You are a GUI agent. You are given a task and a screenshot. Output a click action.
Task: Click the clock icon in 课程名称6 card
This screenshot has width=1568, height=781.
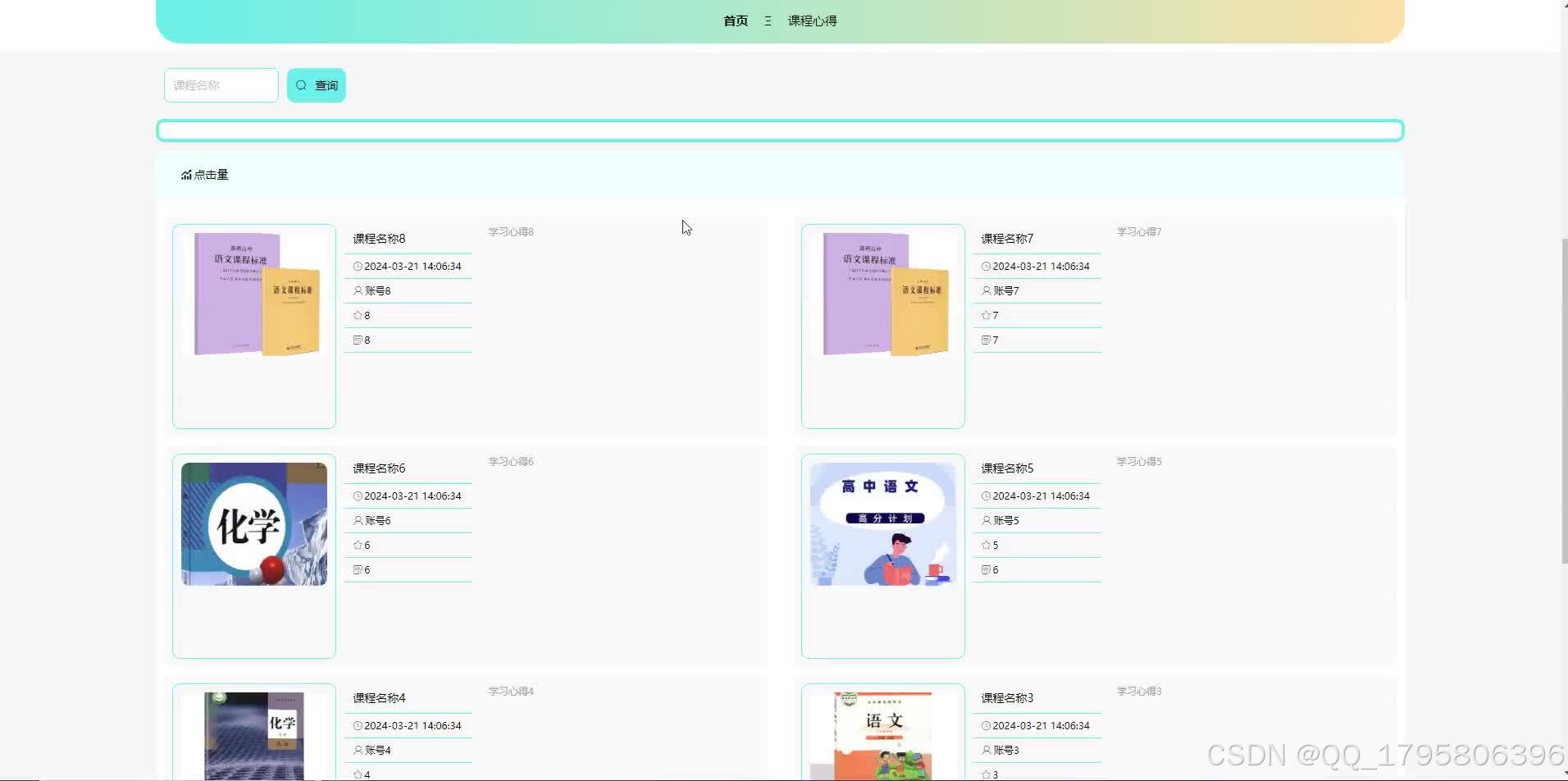pos(358,496)
